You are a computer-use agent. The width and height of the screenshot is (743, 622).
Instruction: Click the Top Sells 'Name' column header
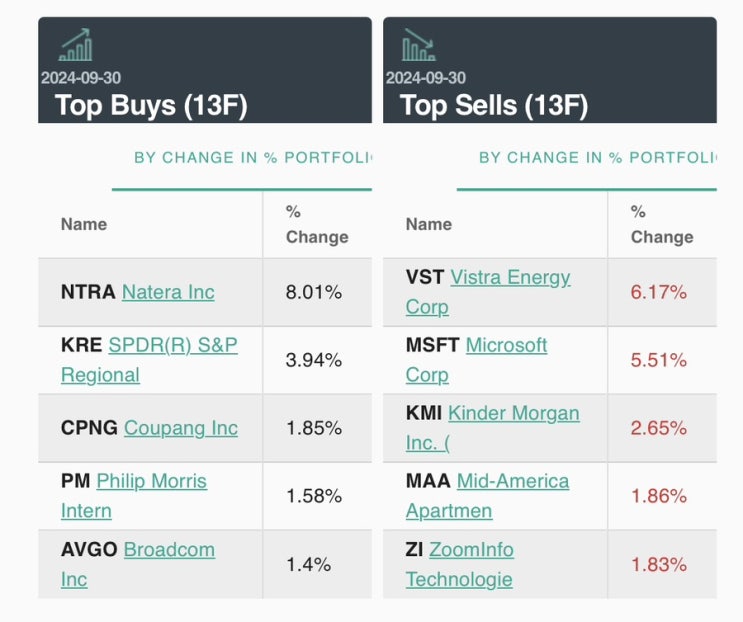429,224
